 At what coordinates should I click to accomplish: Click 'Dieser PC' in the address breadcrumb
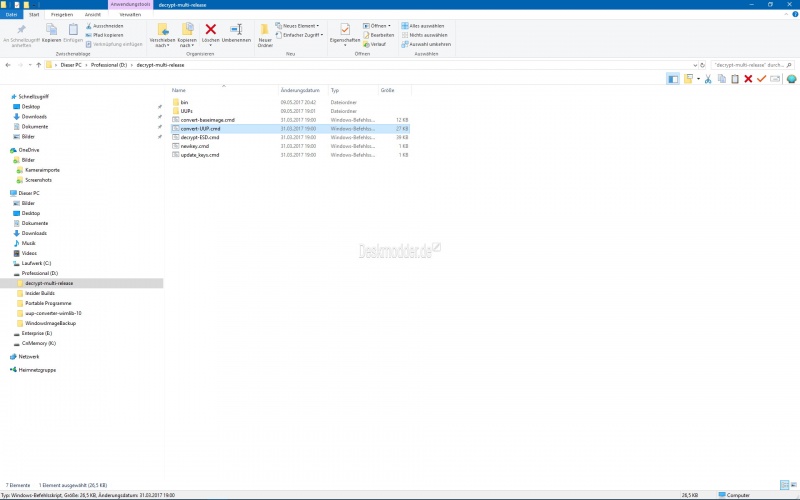click(x=70, y=65)
